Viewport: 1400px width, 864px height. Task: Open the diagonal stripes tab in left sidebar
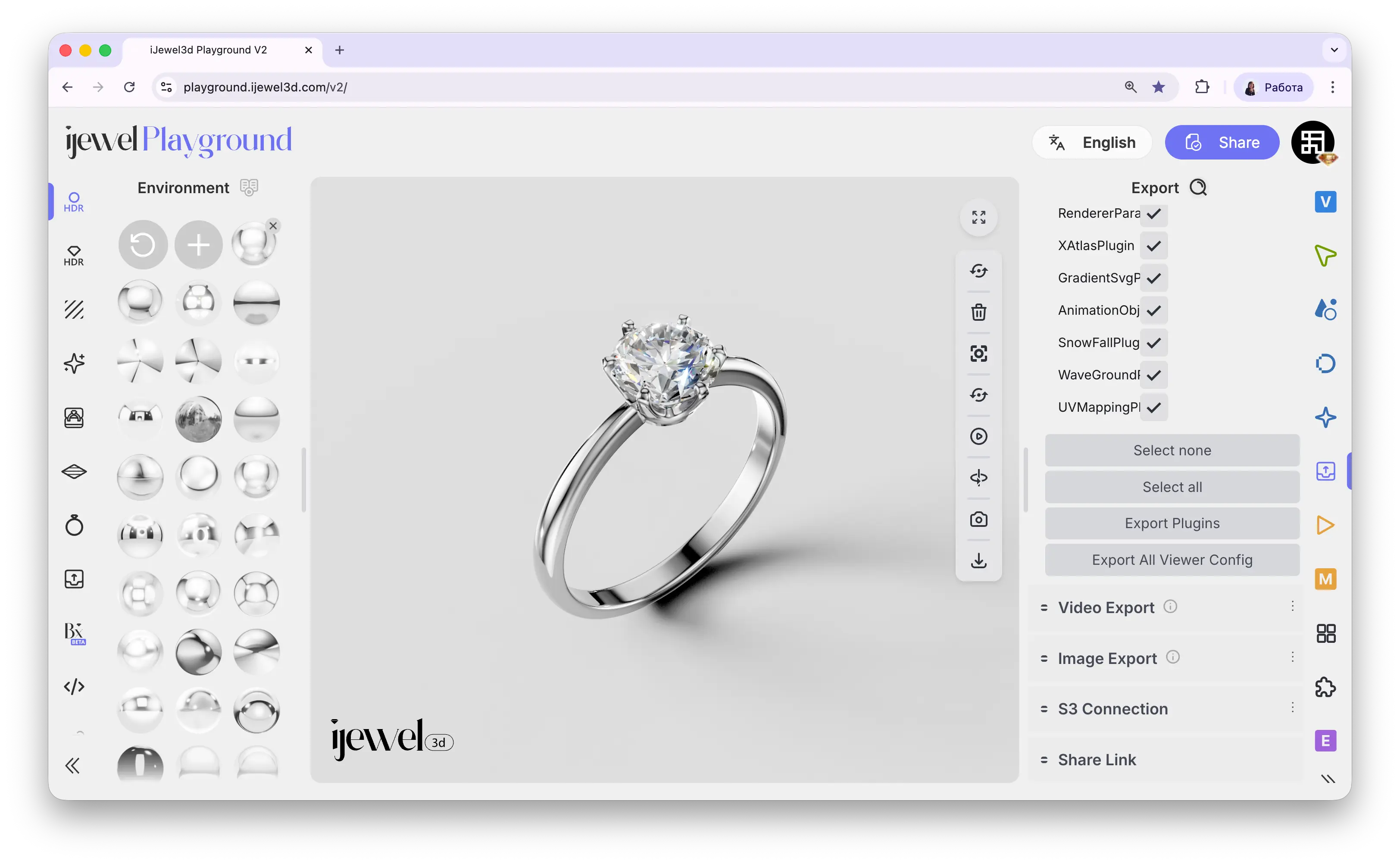[74, 309]
